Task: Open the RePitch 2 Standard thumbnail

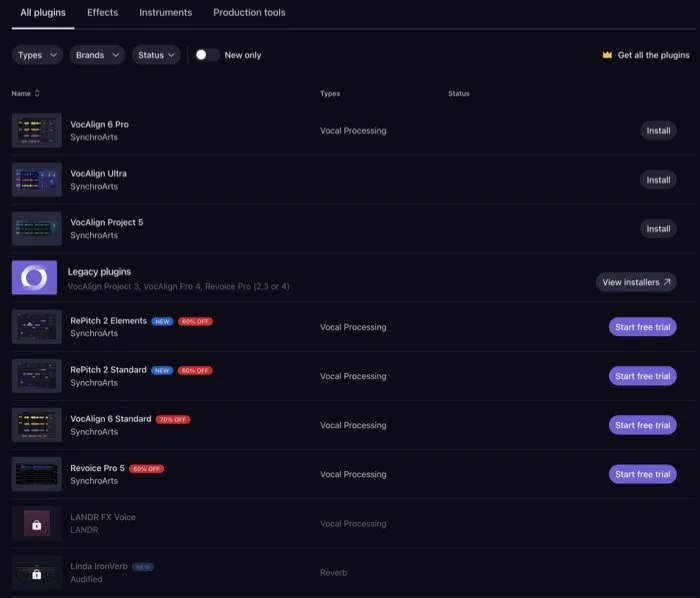Action: pyautogui.click(x=37, y=376)
